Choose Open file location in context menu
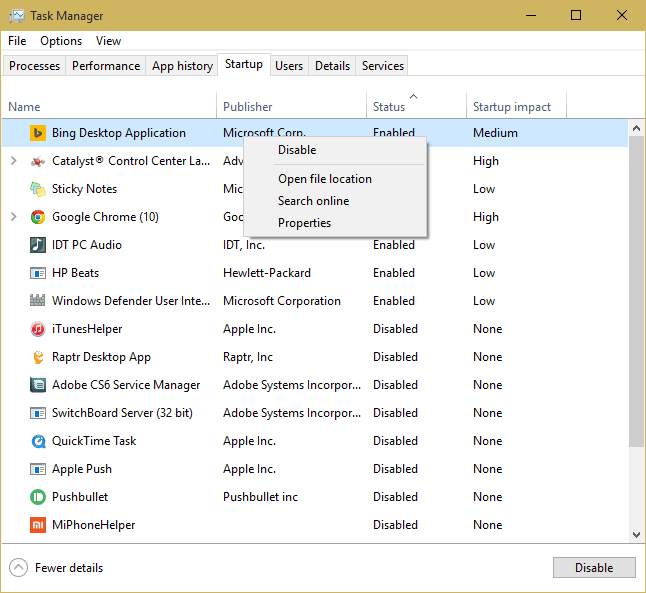Screen dimensions: 646x593 (325, 179)
